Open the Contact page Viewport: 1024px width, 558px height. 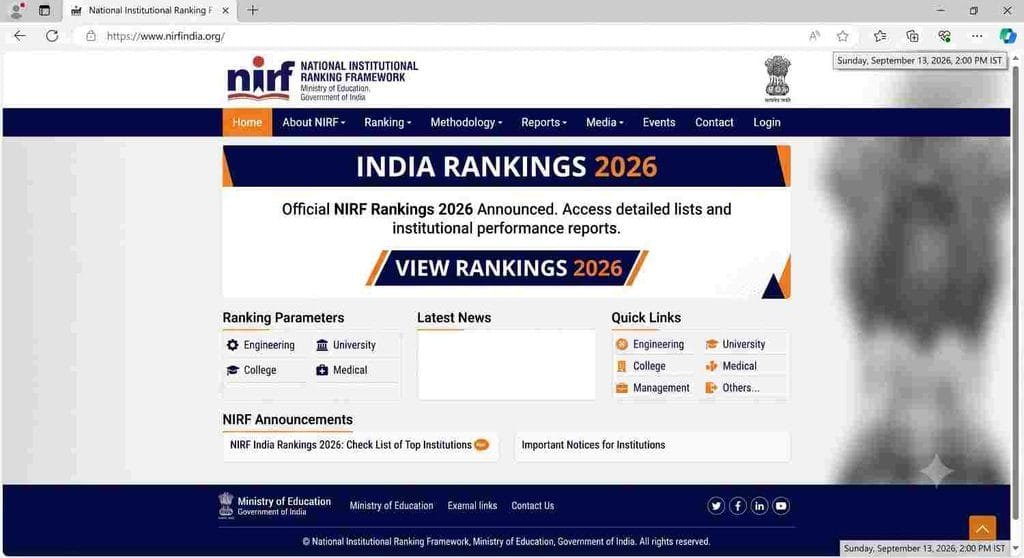[714, 122]
